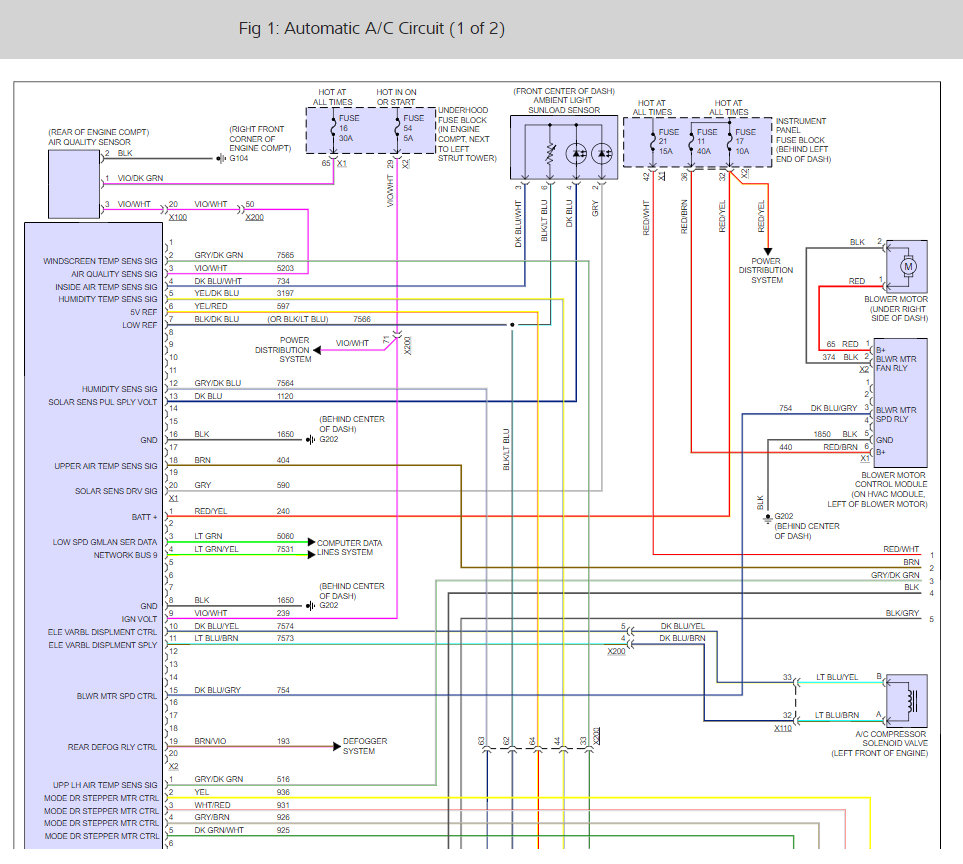This screenshot has width=963, height=864.
Task: Click the label HUMIDITY TEMP SENS SIG
Action: tap(107, 299)
